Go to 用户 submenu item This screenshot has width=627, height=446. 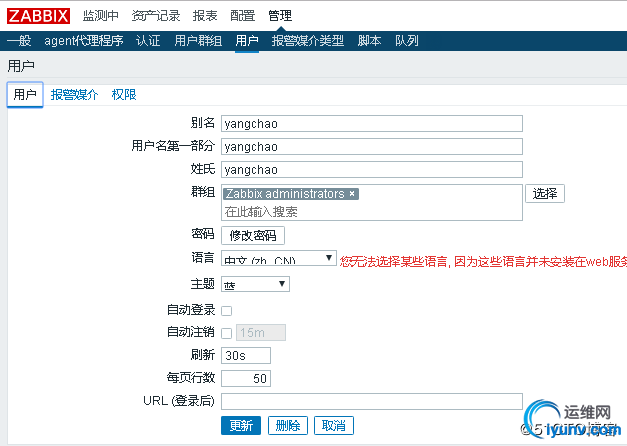(x=247, y=41)
